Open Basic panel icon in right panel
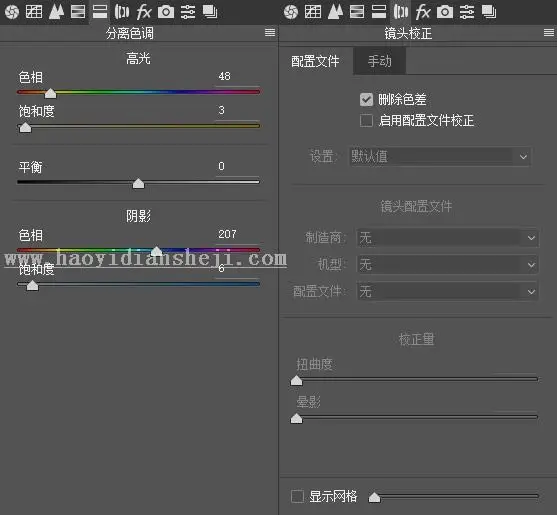This screenshot has height=515, width=557. point(291,12)
